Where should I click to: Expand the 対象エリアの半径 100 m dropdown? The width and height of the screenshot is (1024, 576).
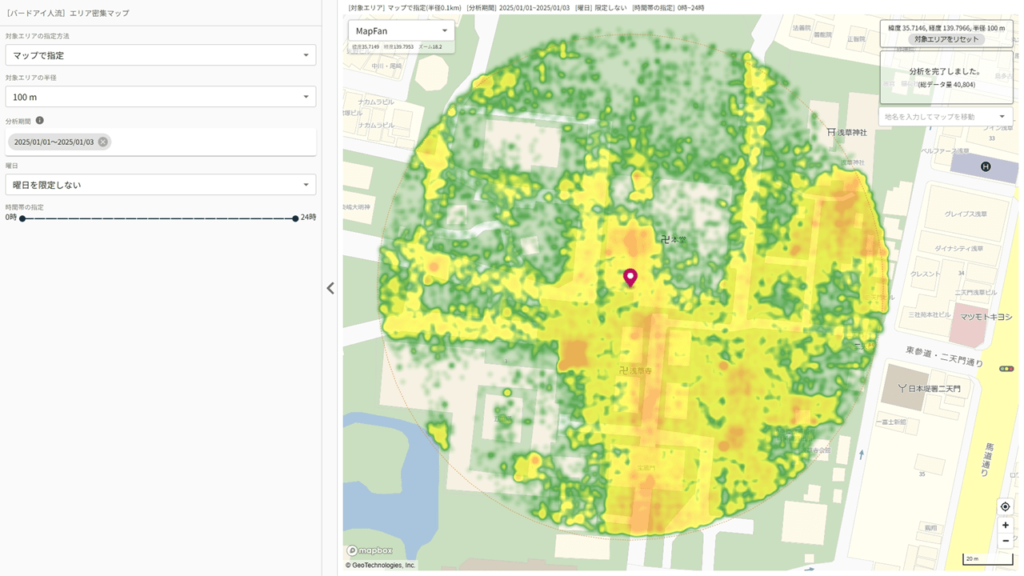point(160,97)
